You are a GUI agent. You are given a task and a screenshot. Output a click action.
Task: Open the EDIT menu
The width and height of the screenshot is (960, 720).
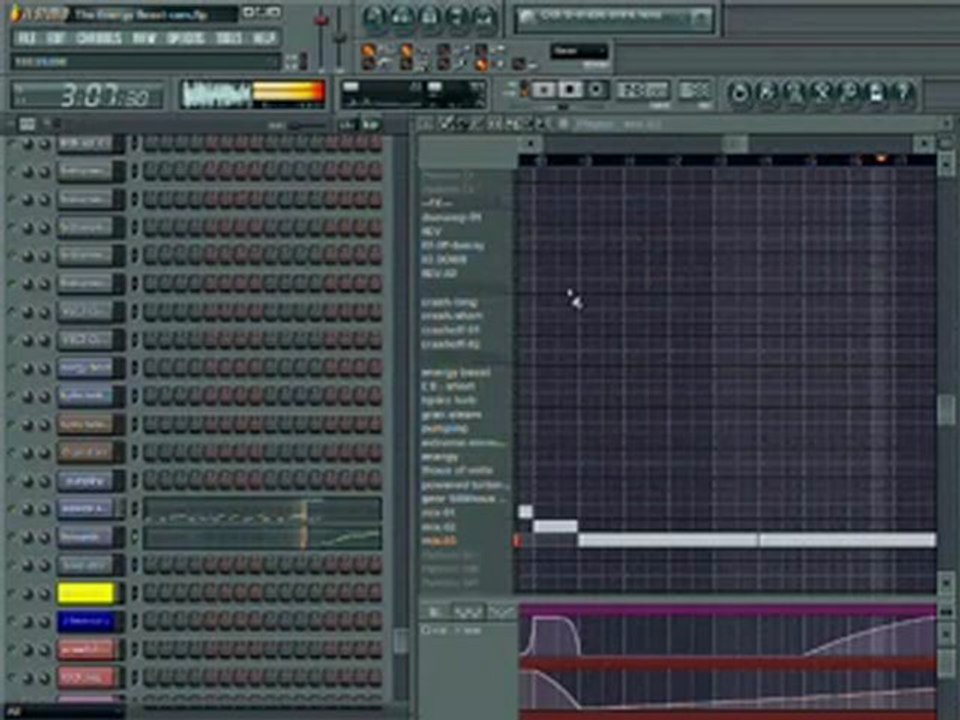point(56,39)
